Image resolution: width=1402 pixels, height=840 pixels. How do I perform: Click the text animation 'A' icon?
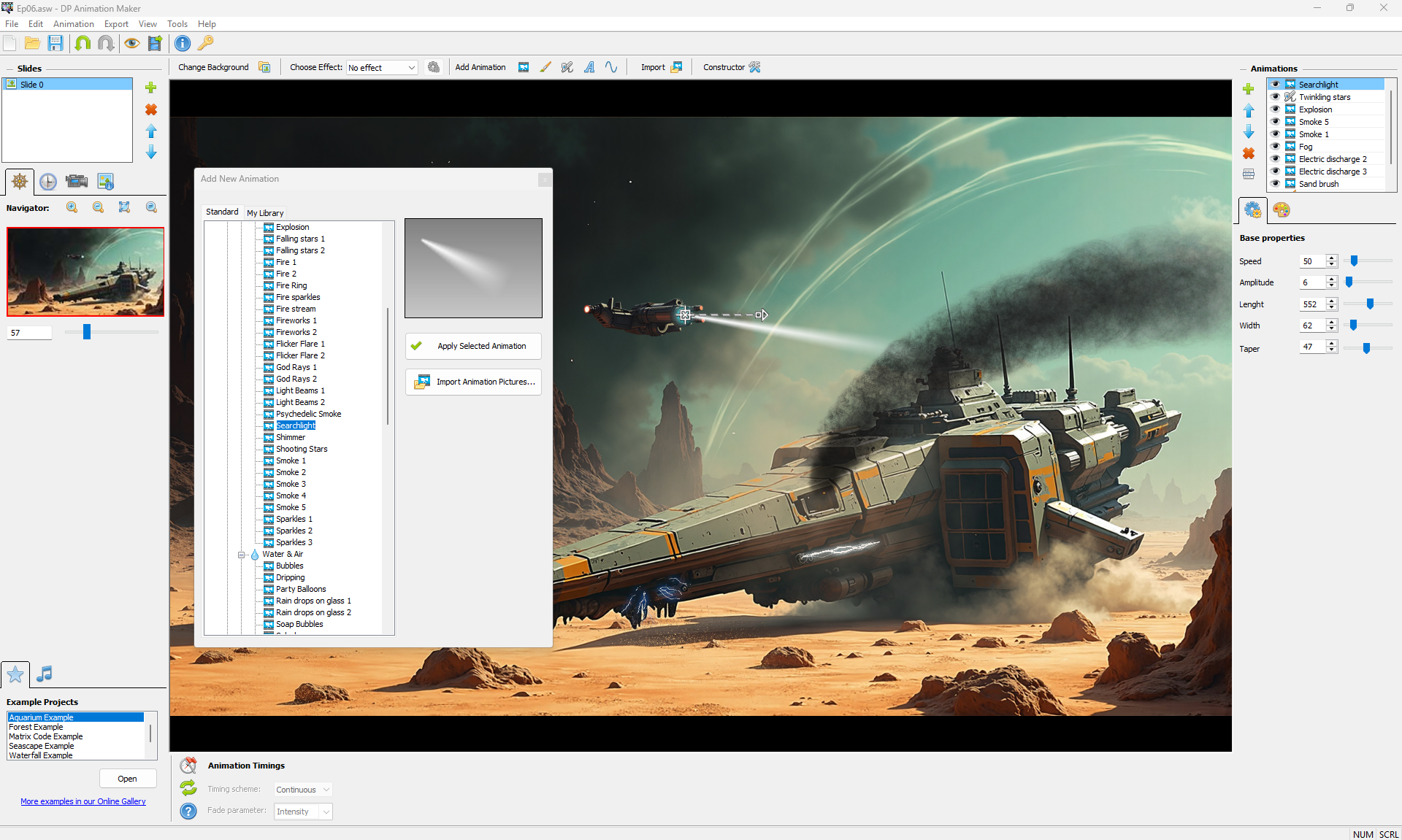(x=589, y=67)
